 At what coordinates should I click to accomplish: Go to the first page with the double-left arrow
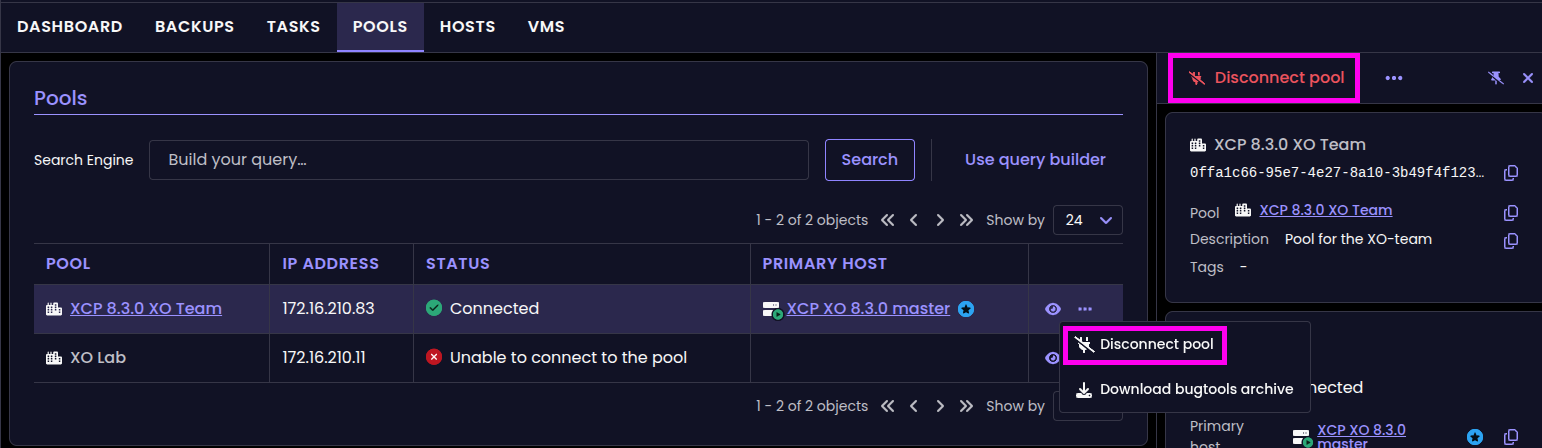[887, 220]
